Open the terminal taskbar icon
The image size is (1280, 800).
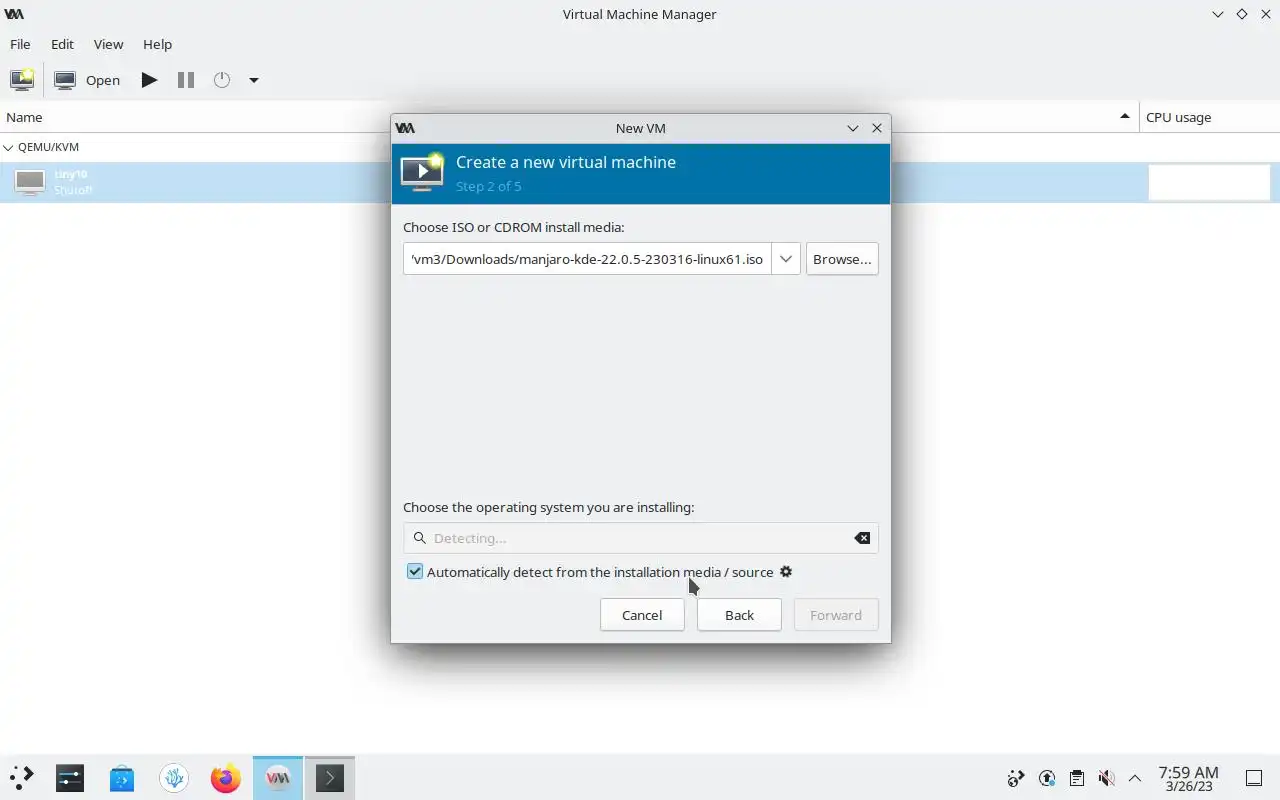point(330,777)
